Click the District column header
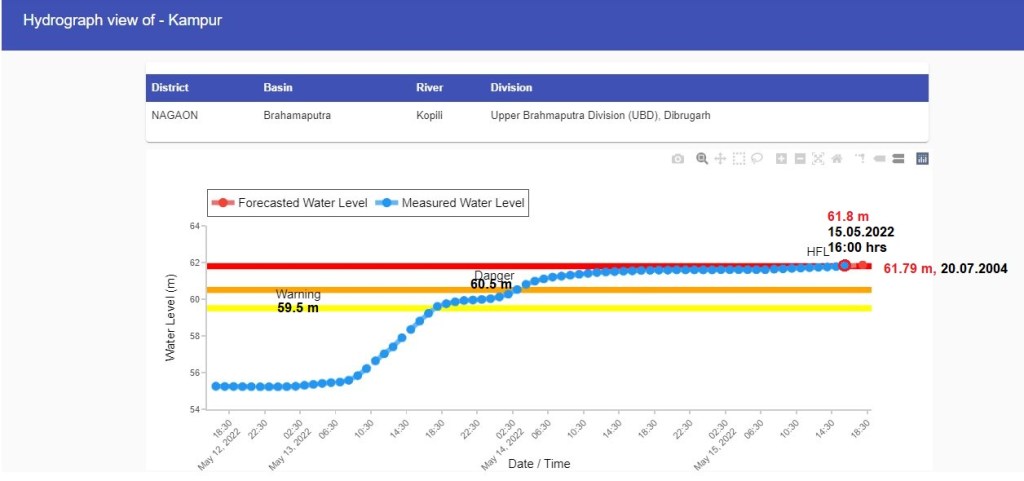The height and width of the screenshot is (481, 1024). (x=170, y=88)
